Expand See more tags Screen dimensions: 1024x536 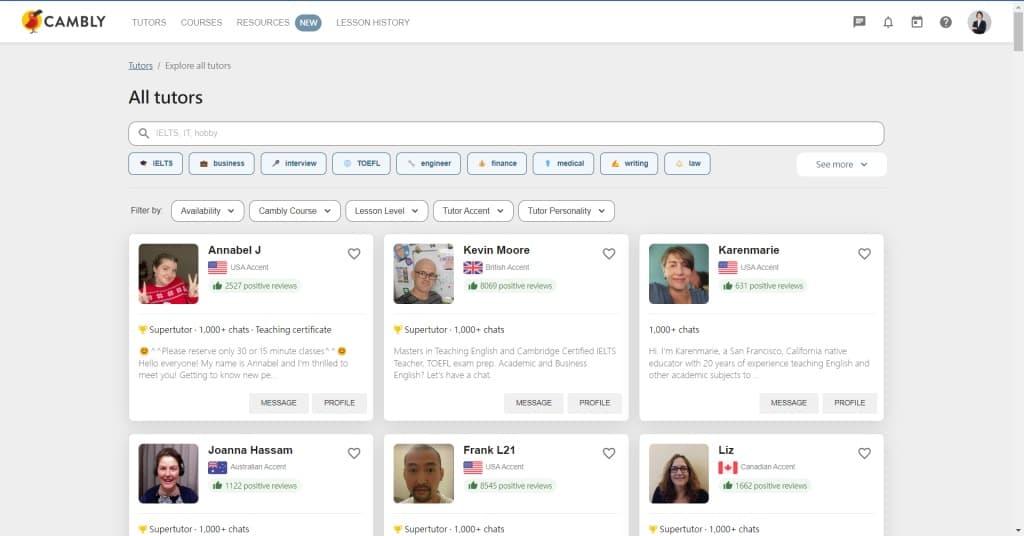841,165
